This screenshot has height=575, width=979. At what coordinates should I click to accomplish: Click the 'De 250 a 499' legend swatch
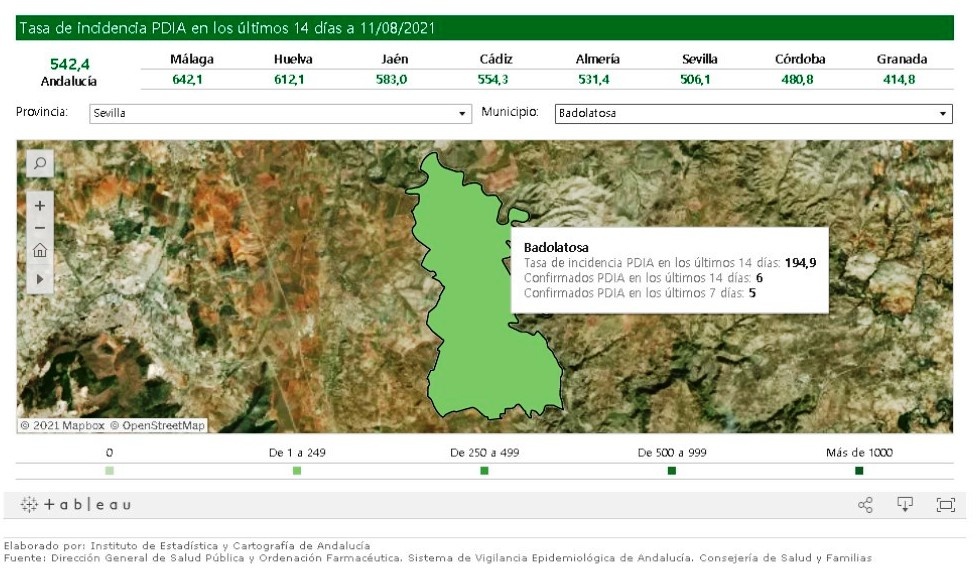[x=484, y=471]
